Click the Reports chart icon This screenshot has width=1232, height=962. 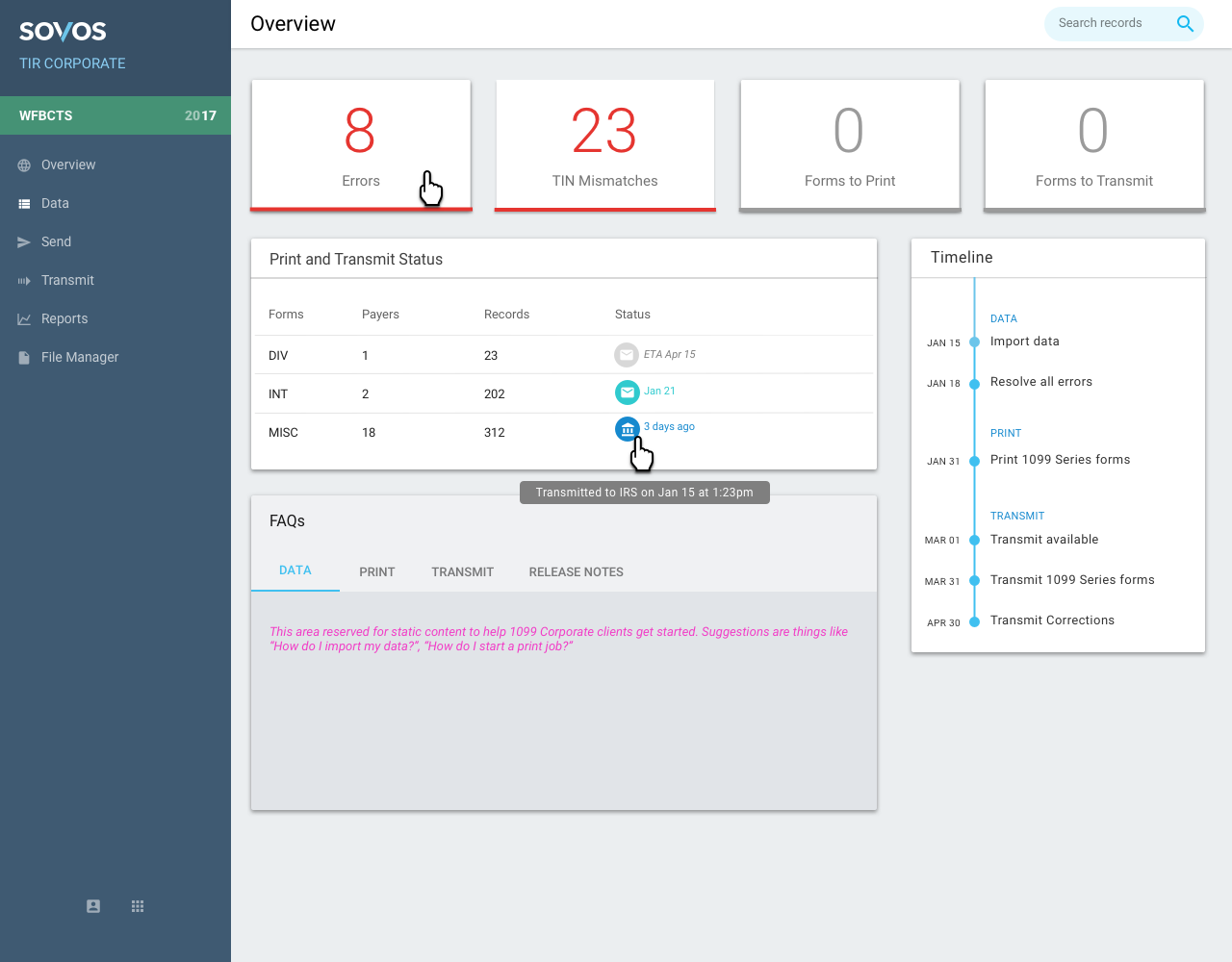24,319
